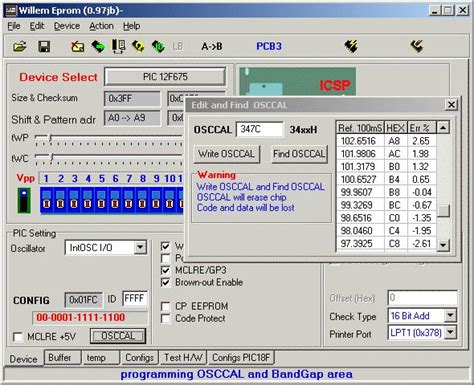Close the Edit and Find OSCCAL dialog
The width and height of the screenshot is (474, 385).
click(451, 105)
